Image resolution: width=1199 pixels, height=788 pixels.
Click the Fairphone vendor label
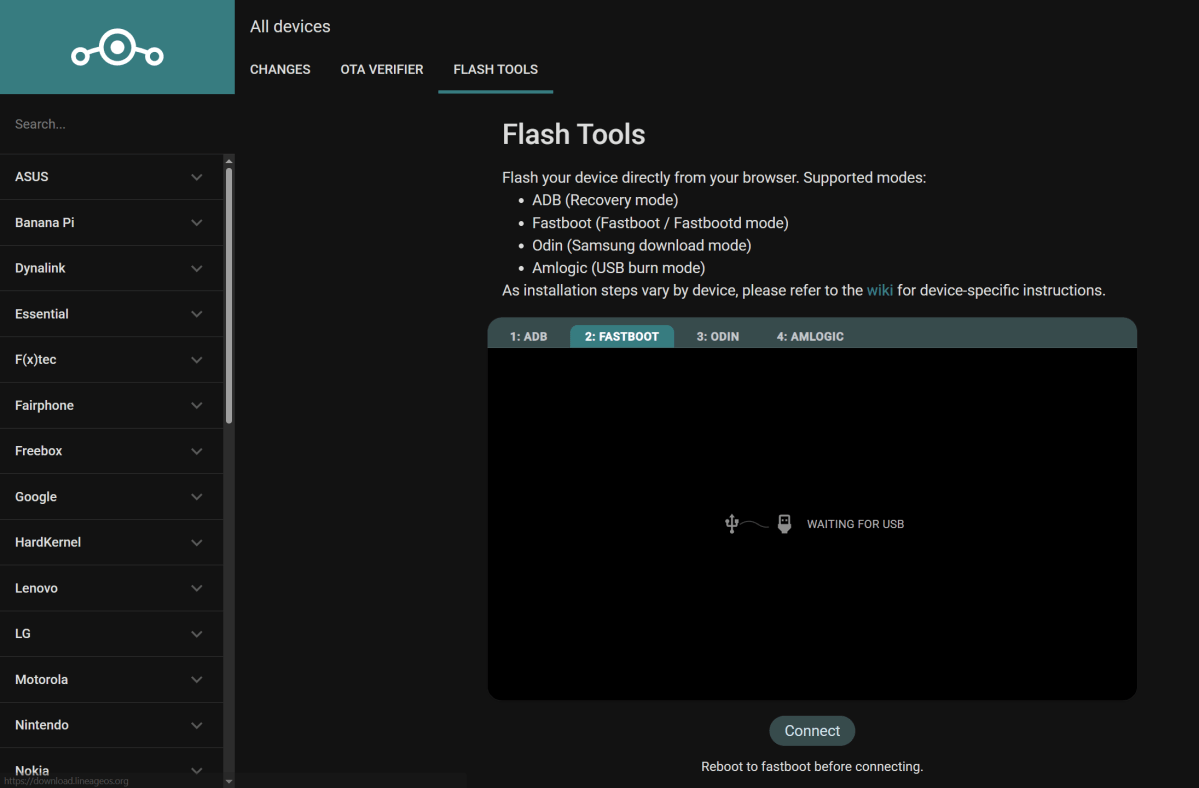(44, 405)
